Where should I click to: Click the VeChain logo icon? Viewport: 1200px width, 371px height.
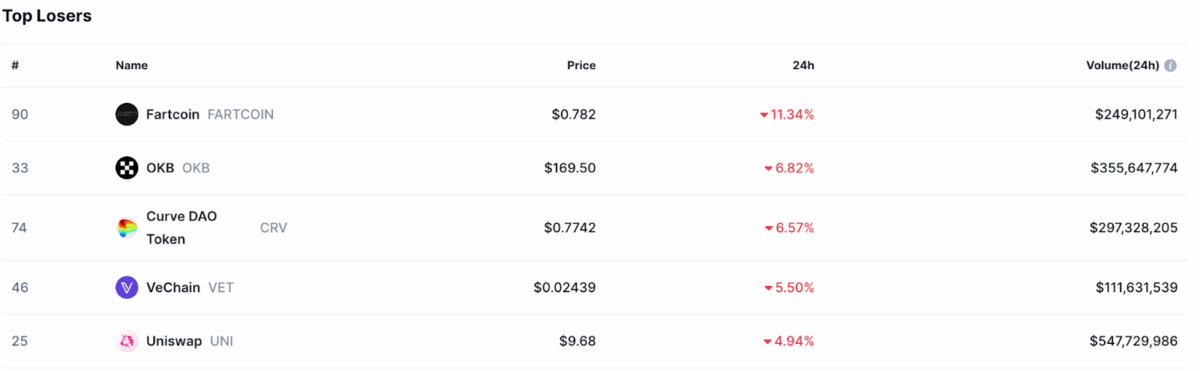[x=127, y=288]
